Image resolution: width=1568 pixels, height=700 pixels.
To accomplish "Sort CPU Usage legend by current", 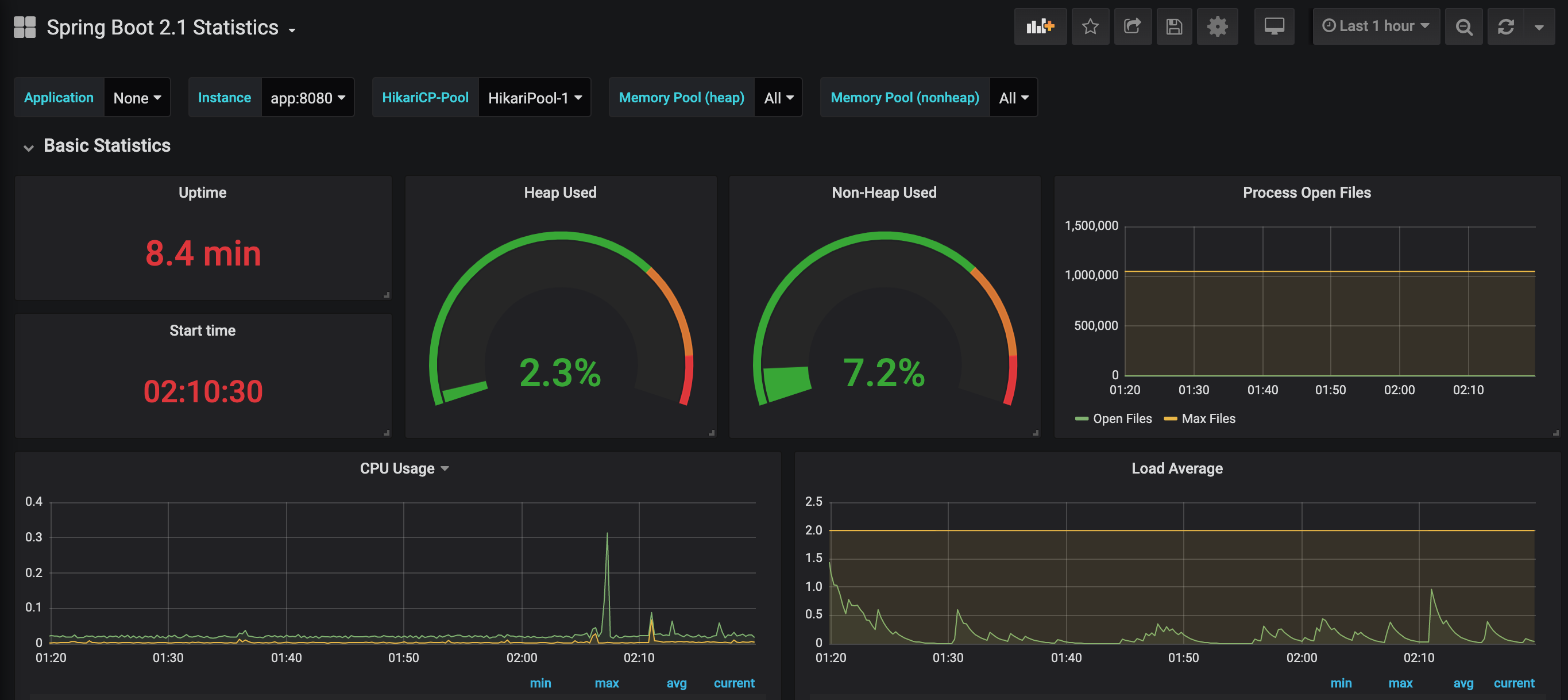I will 733,683.
